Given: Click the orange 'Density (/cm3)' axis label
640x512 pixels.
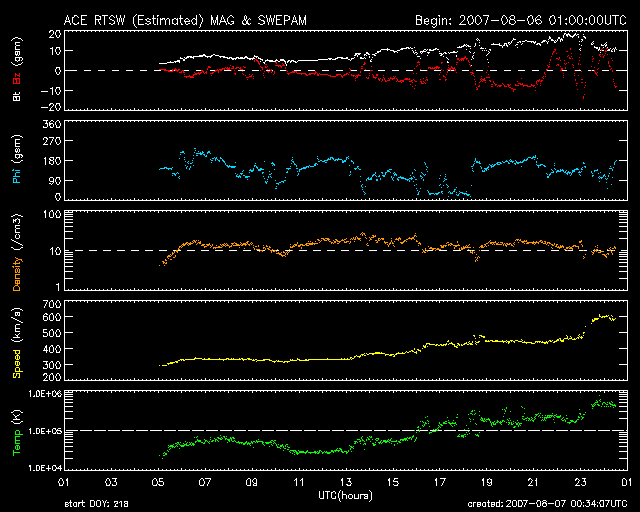Looking at the screenshot, I should click(17, 253).
